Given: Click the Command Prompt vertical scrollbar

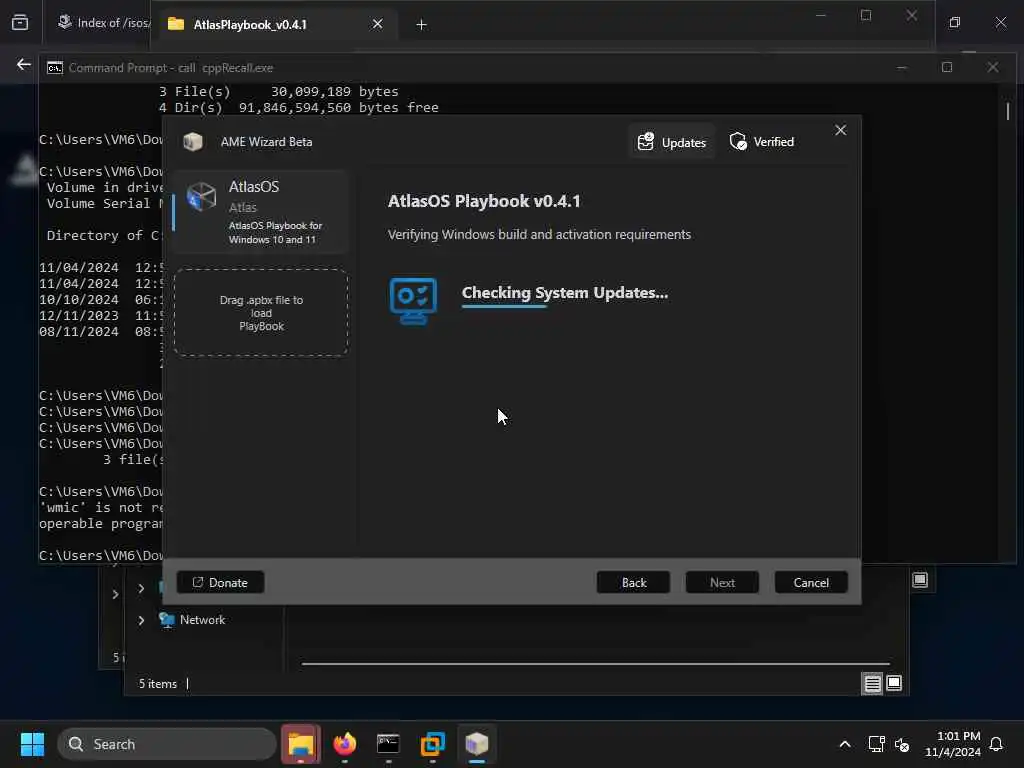Looking at the screenshot, I should click(x=1008, y=111).
